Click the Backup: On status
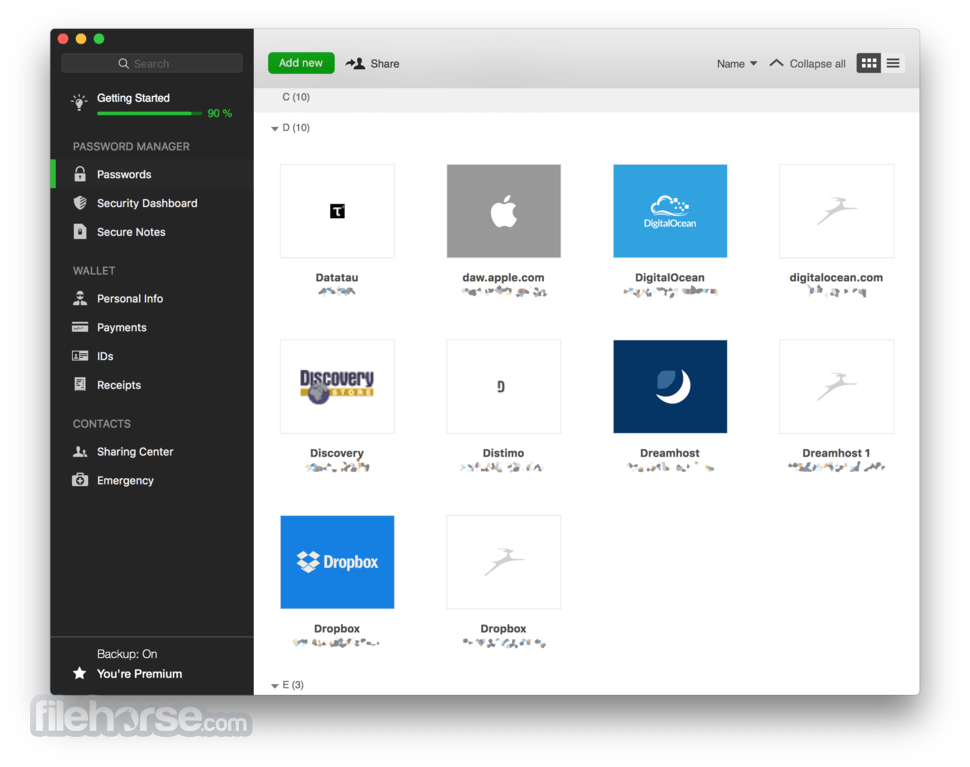Screen dimensions: 970x767 (x=127, y=654)
